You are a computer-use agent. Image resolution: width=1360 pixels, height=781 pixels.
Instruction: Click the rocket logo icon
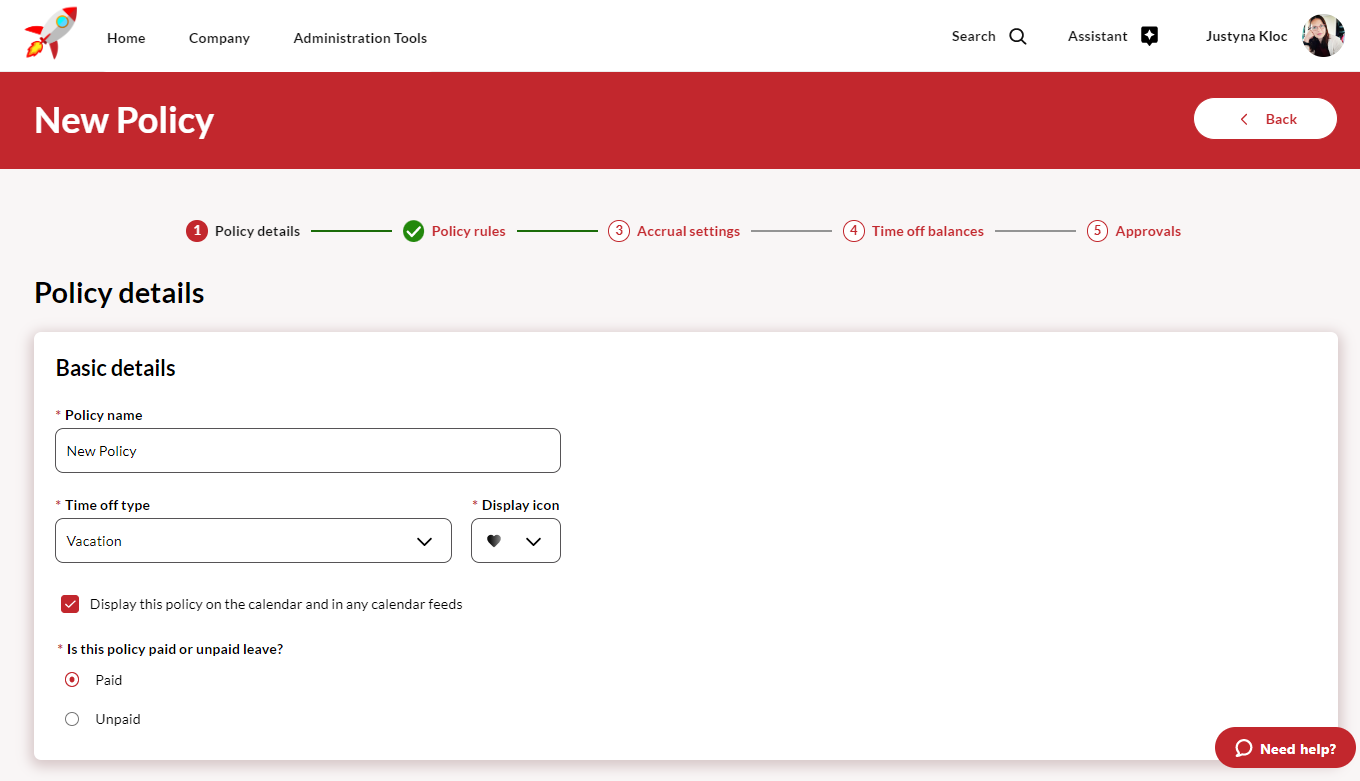click(x=51, y=34)
